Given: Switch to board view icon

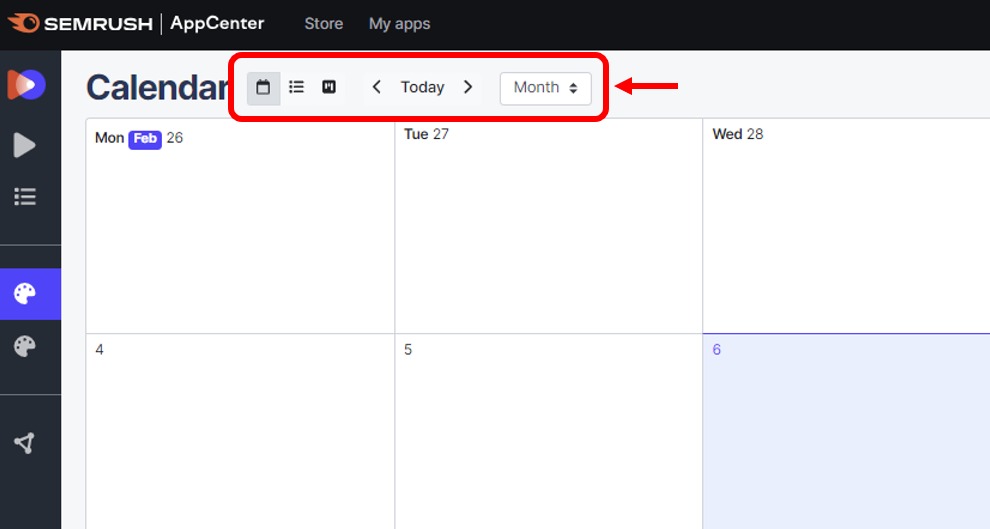Looking at the screenshot, I should (329, 88).
